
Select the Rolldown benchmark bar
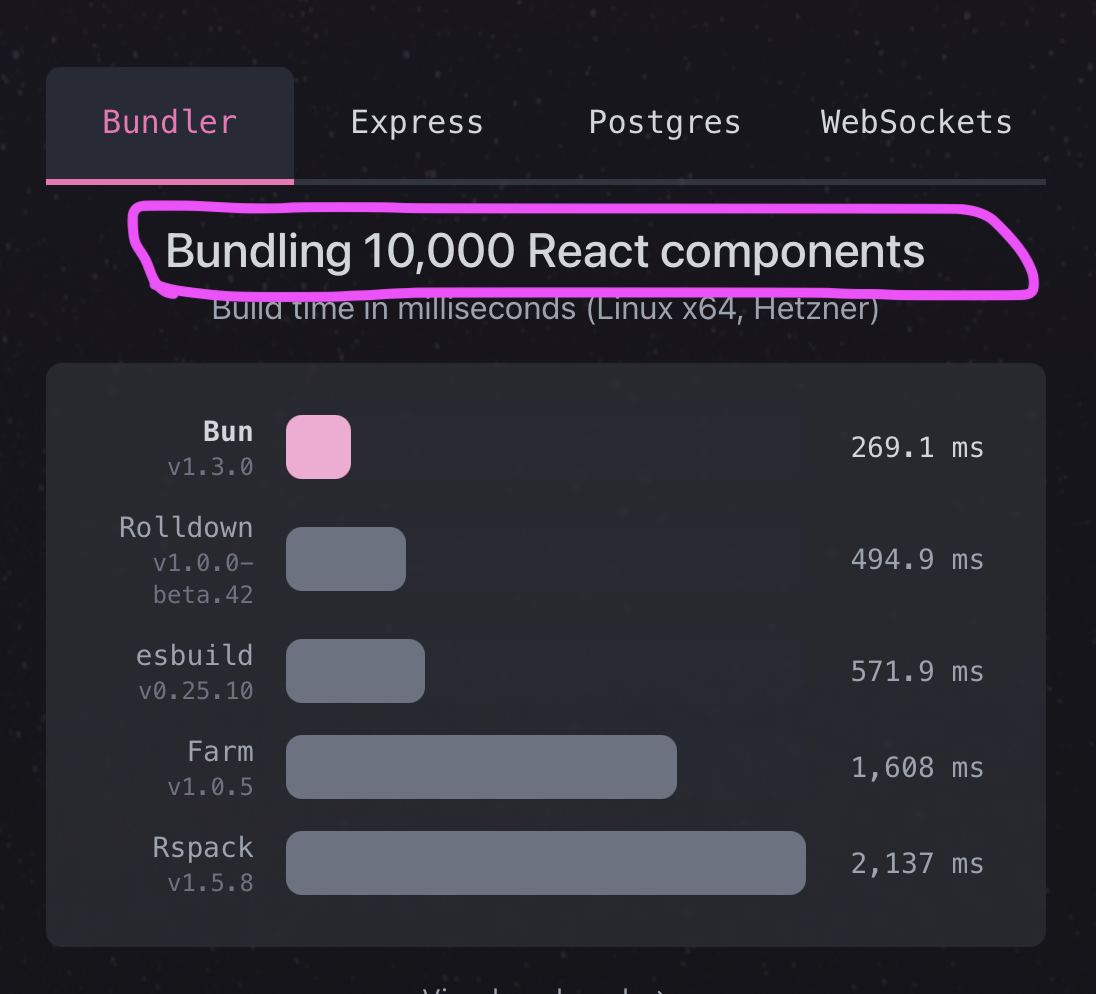tap(346, 559)
